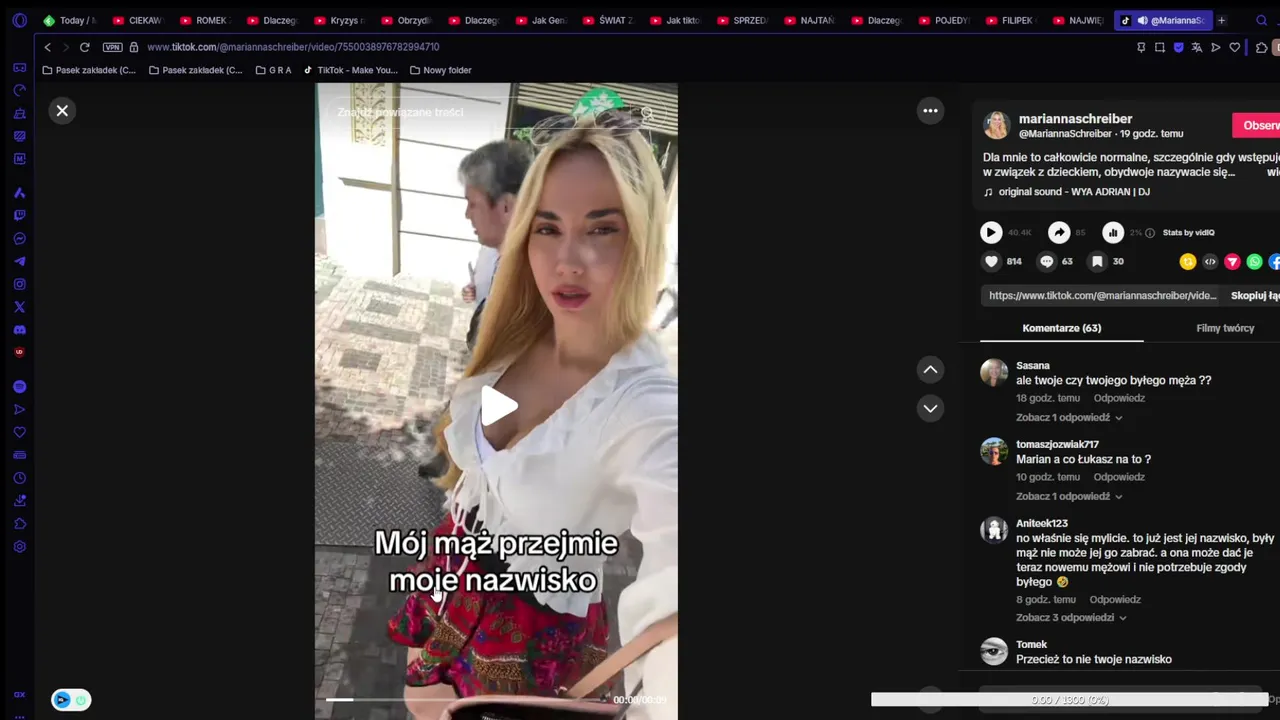Screen dimensions: 1280x720
Task: Switch to 'Today /' browser tab
Action: click(70, 20)
